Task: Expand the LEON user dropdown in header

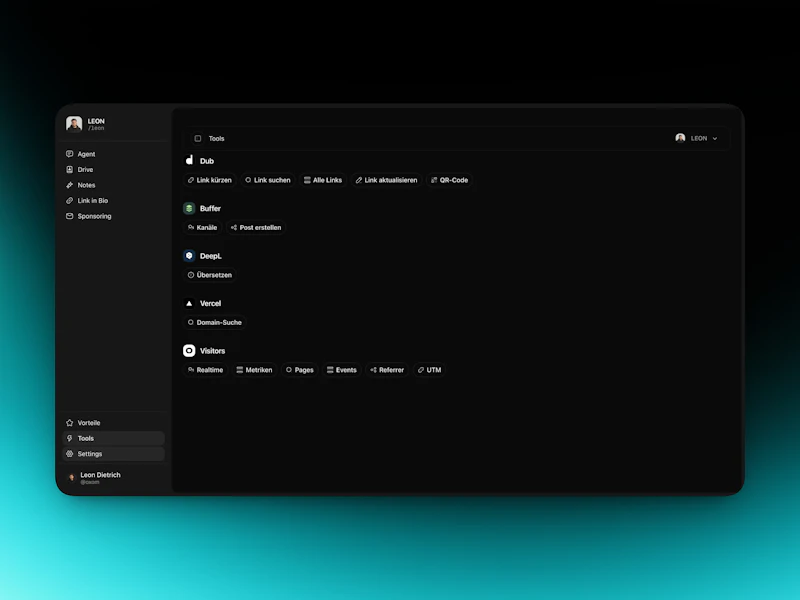Action: [696, 138]
